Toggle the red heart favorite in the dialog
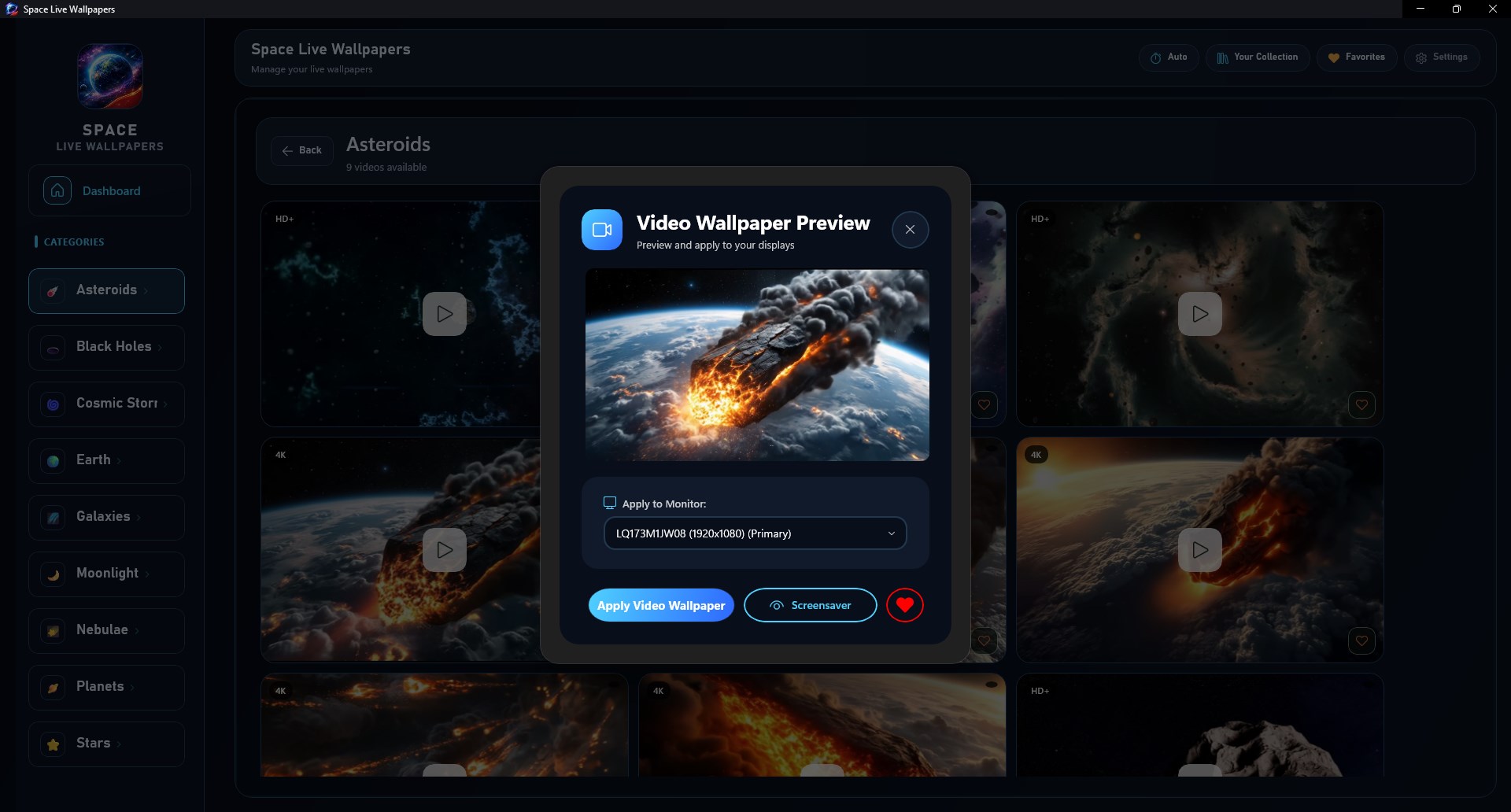This screenshot has height=812, width=1511. click(x=905, y=605)
